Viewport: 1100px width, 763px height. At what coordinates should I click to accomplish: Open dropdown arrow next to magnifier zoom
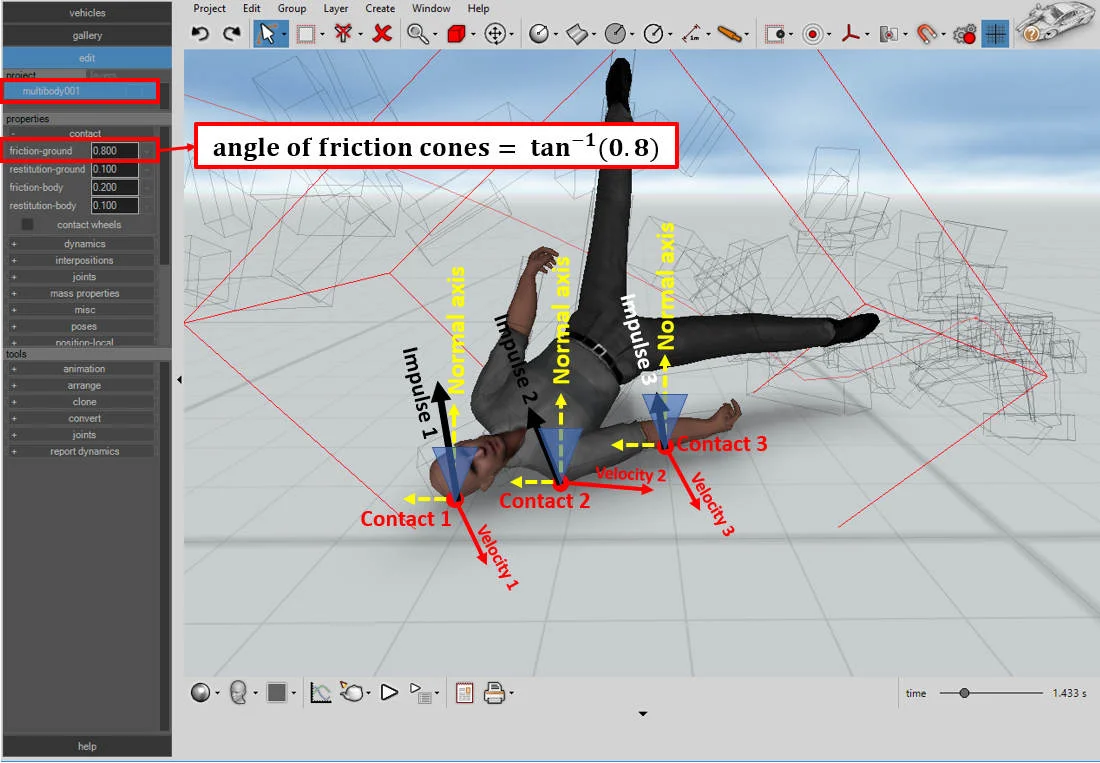[x=435, y=34]
